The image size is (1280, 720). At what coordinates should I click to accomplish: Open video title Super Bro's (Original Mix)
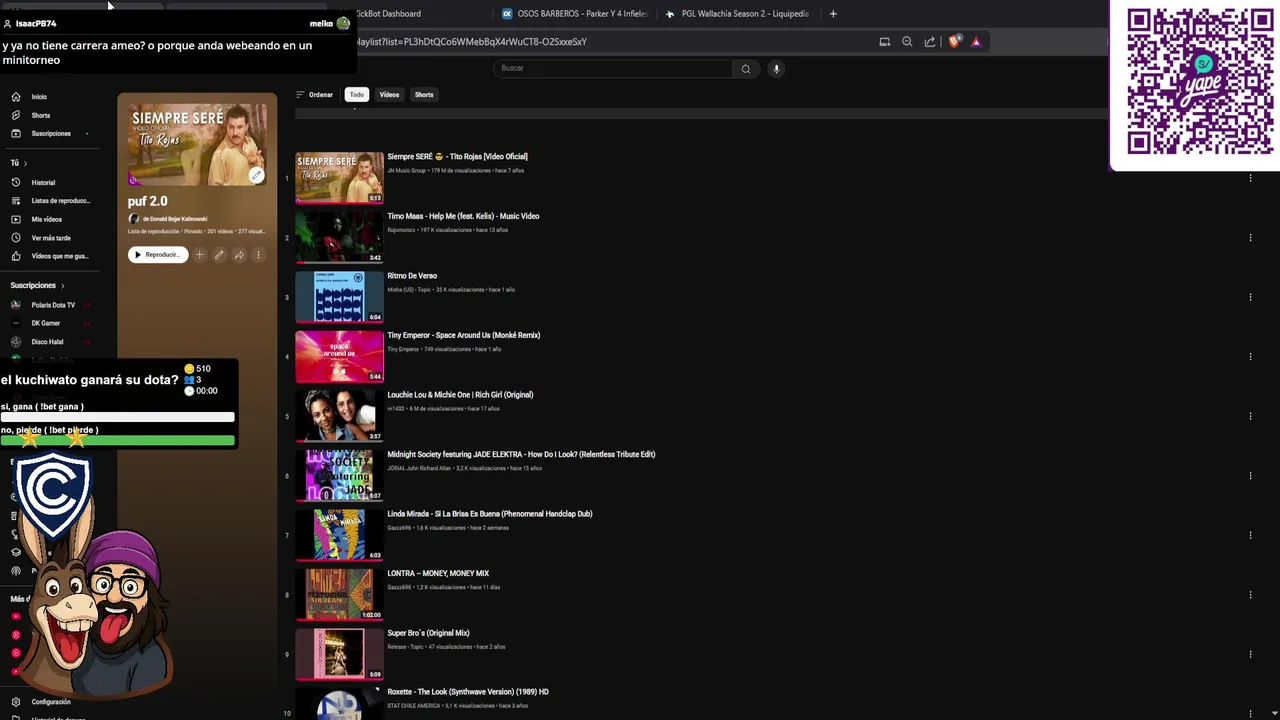428,633
